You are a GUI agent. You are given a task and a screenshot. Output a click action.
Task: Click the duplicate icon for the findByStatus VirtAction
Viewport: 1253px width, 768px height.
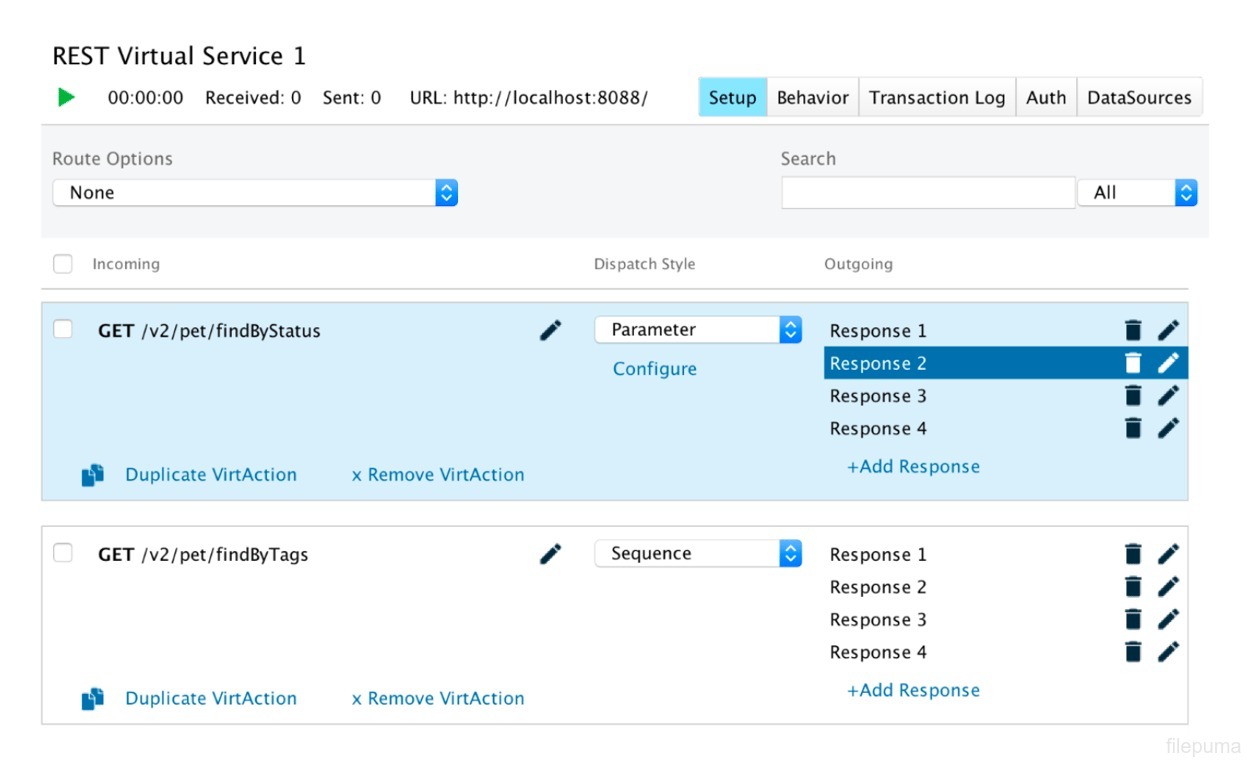coord(93,475)
